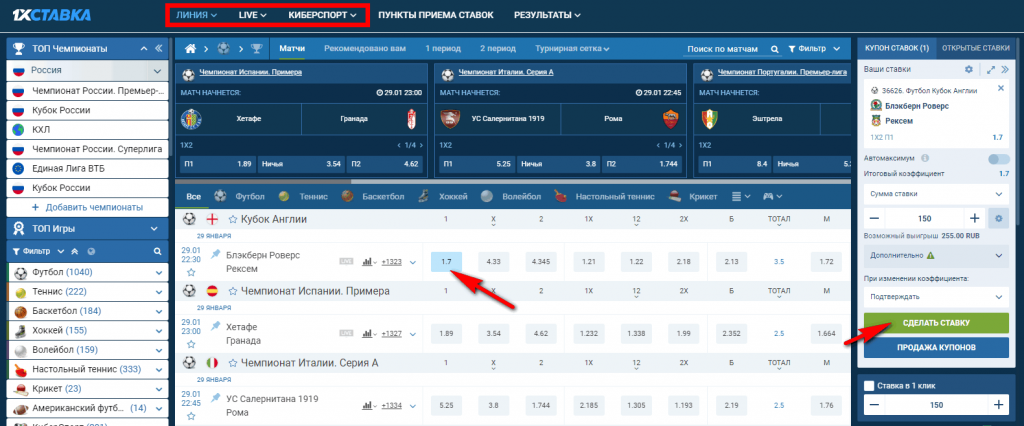Viewport: 1024px width, 426px height.
Task: Open the Турнирная сетка dropdown
Action: click(572, 48)
